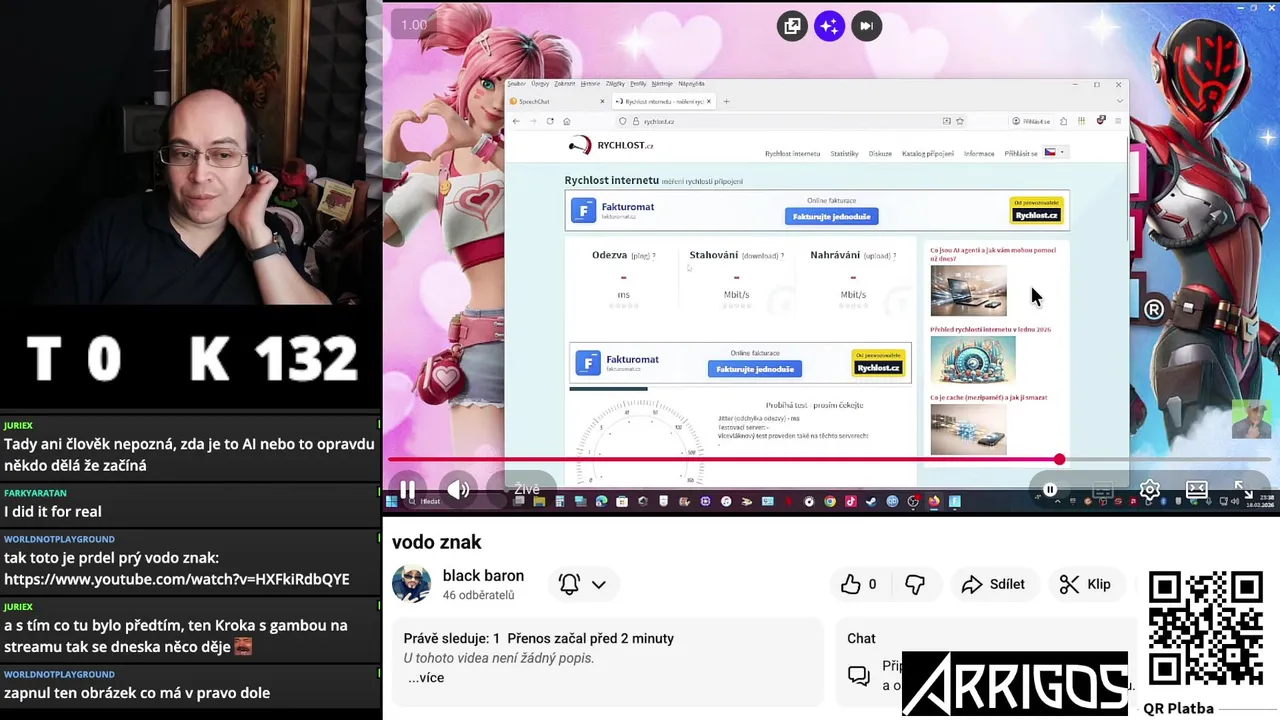Click the RYCHLOST.cz site logo
This screenshot has height=720, width=1280.
coord(612,146)
